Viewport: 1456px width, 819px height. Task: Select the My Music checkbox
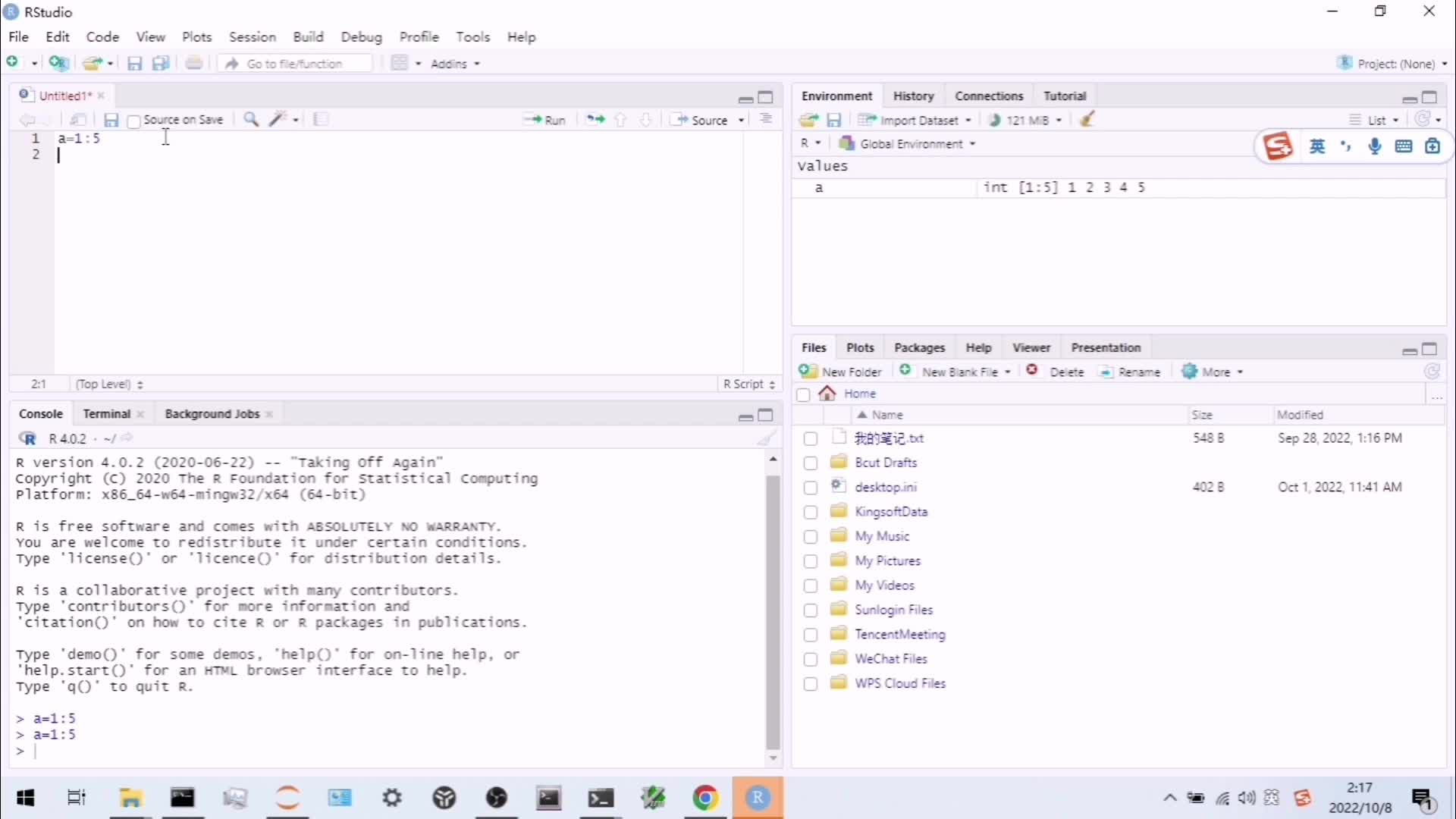click(811, 536)
